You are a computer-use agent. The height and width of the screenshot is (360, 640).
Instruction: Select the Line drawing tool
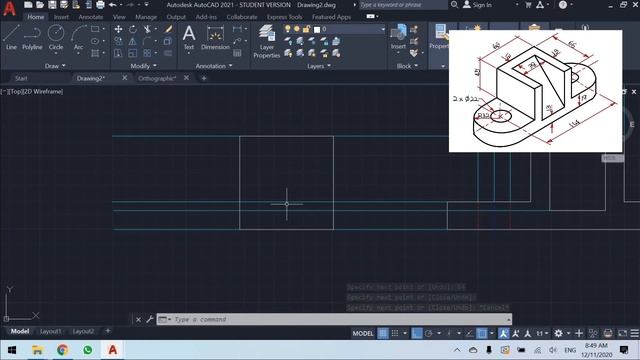tap(11, 37)
